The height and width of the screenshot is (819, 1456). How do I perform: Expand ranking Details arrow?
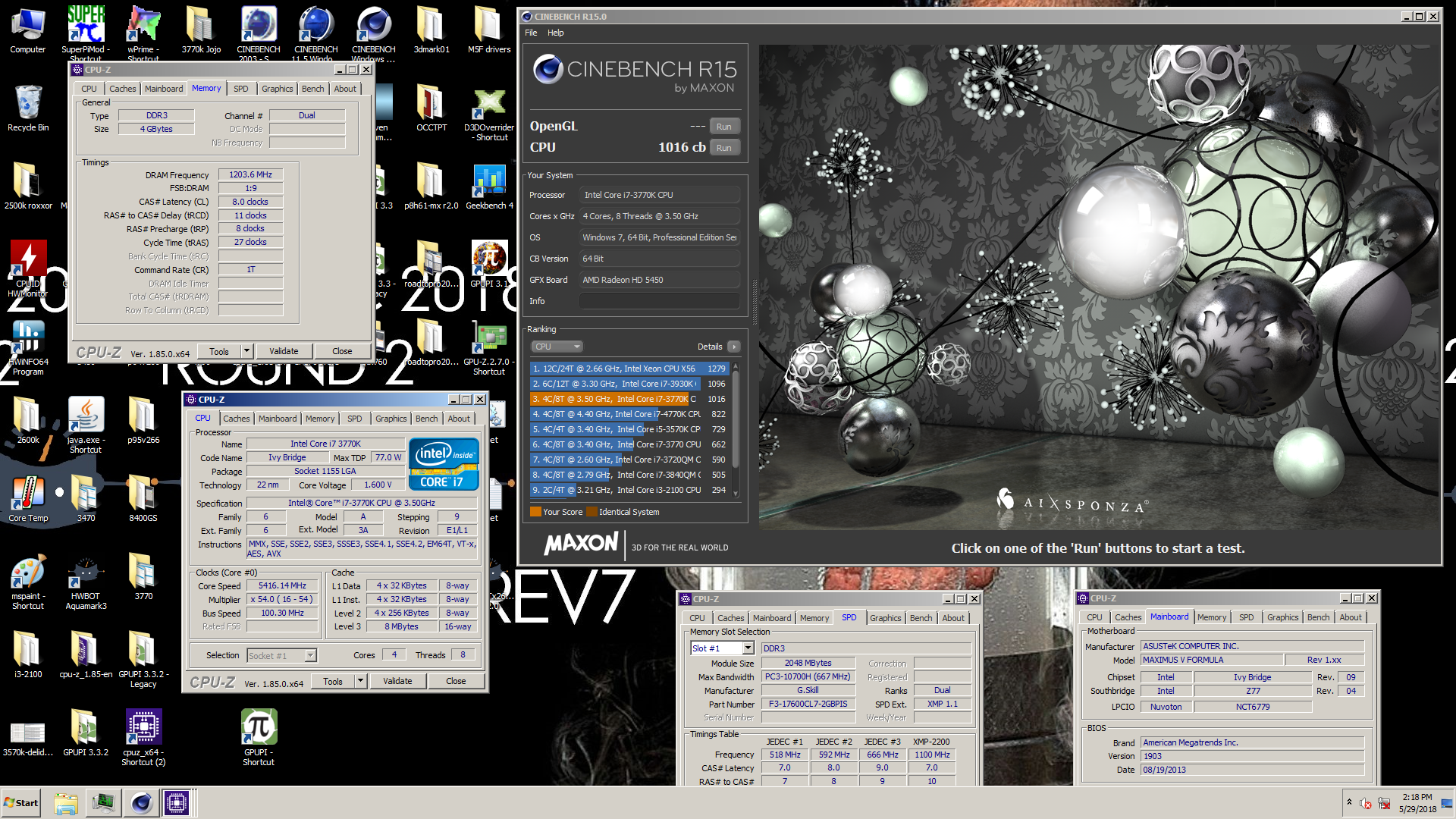click(x=733, y=347)
